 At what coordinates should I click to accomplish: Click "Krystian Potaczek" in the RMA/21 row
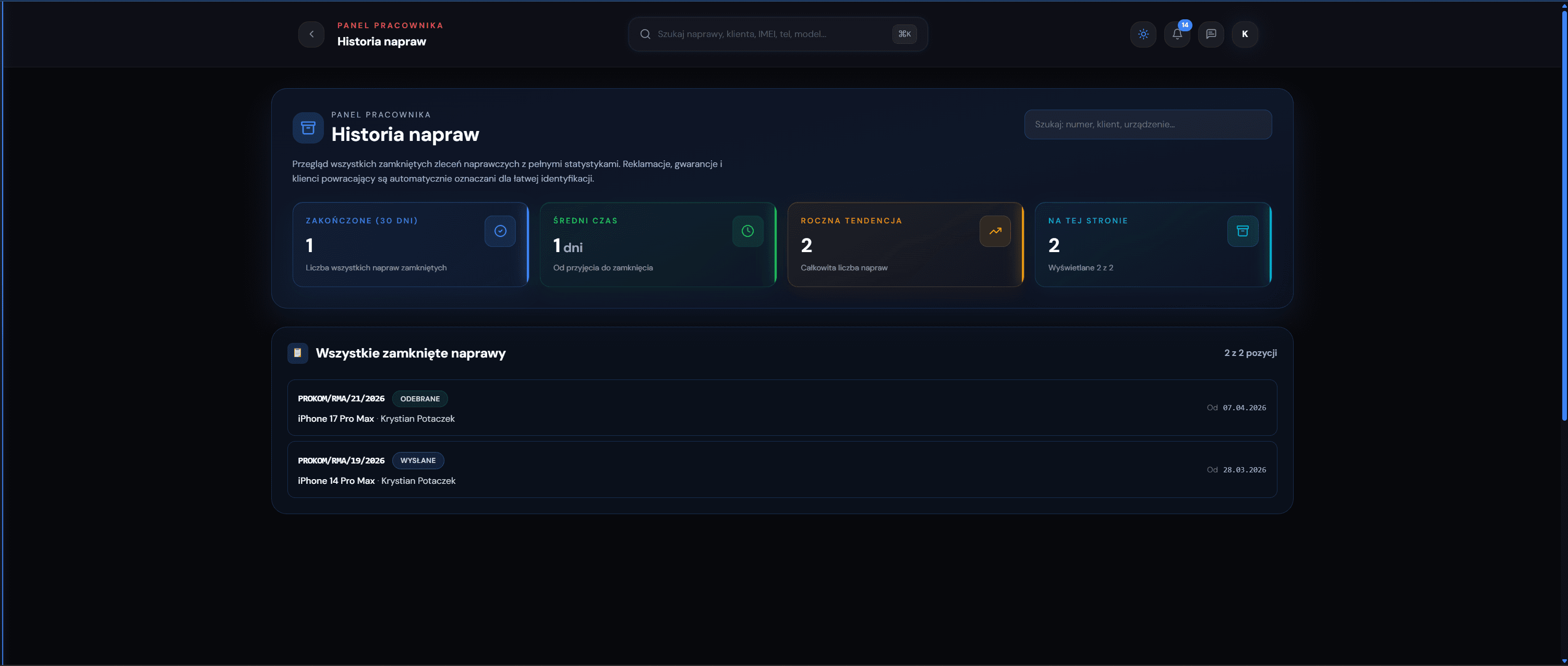point(418,419)
